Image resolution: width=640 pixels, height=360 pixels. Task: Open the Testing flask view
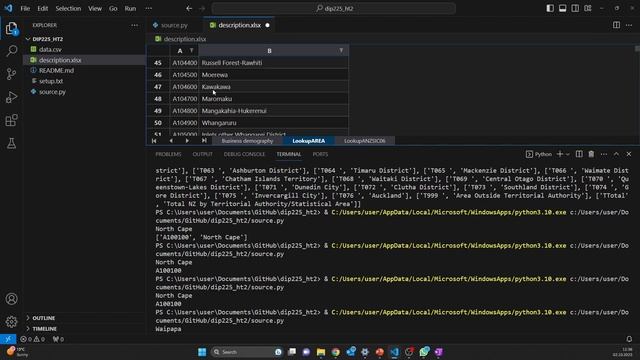[11, 143]
